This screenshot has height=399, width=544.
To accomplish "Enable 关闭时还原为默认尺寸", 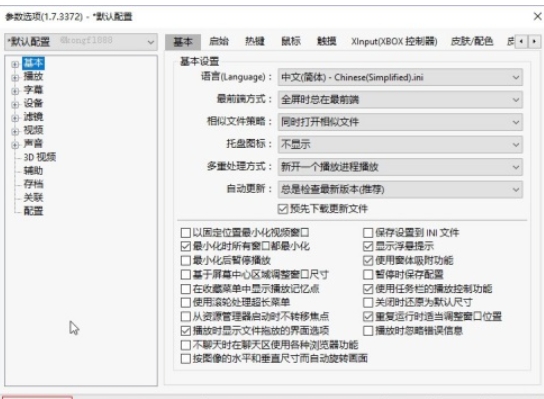I will (x=368, y=303).
